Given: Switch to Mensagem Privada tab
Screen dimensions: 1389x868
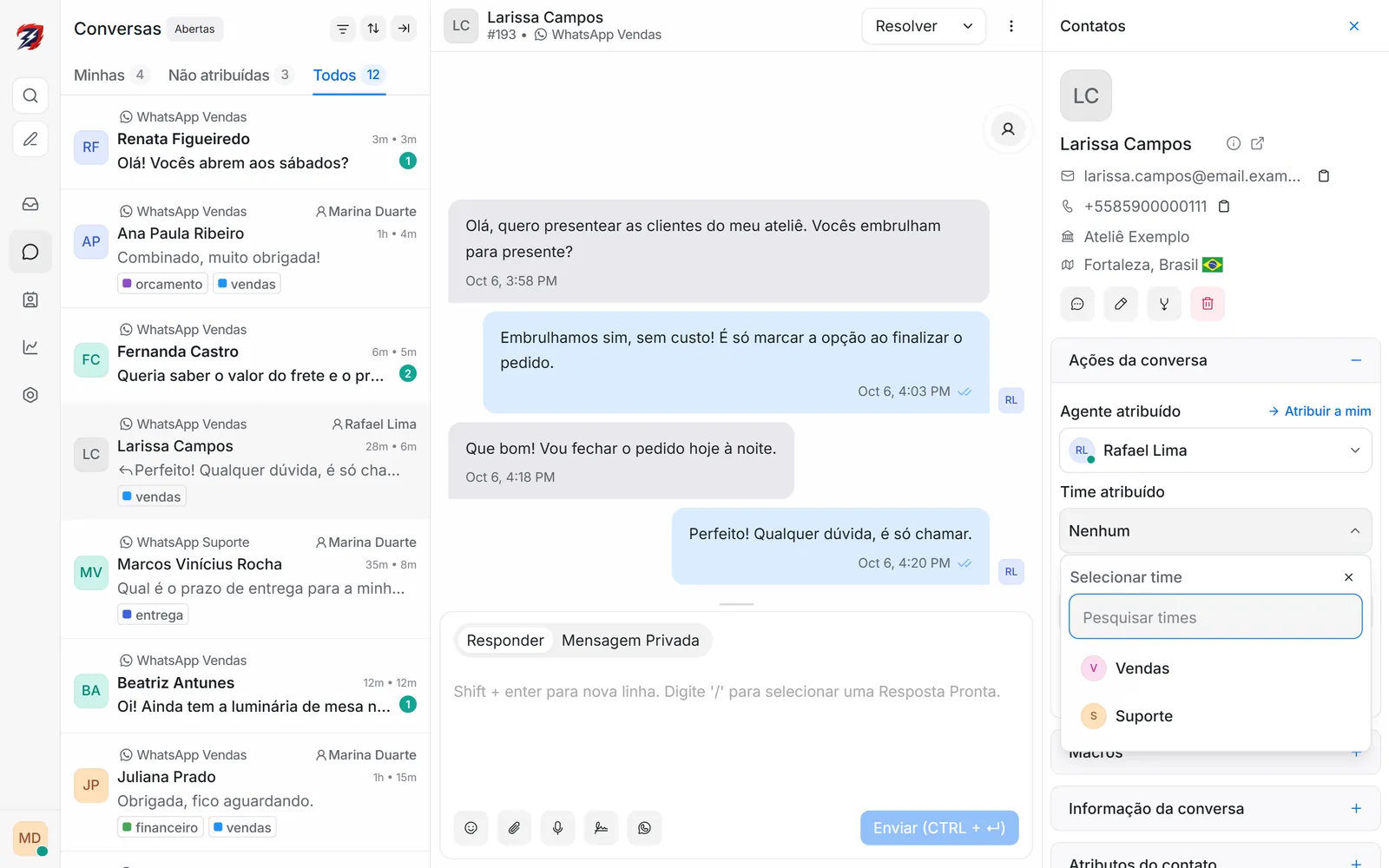Looking at the screenshot, I should point(630,641).
